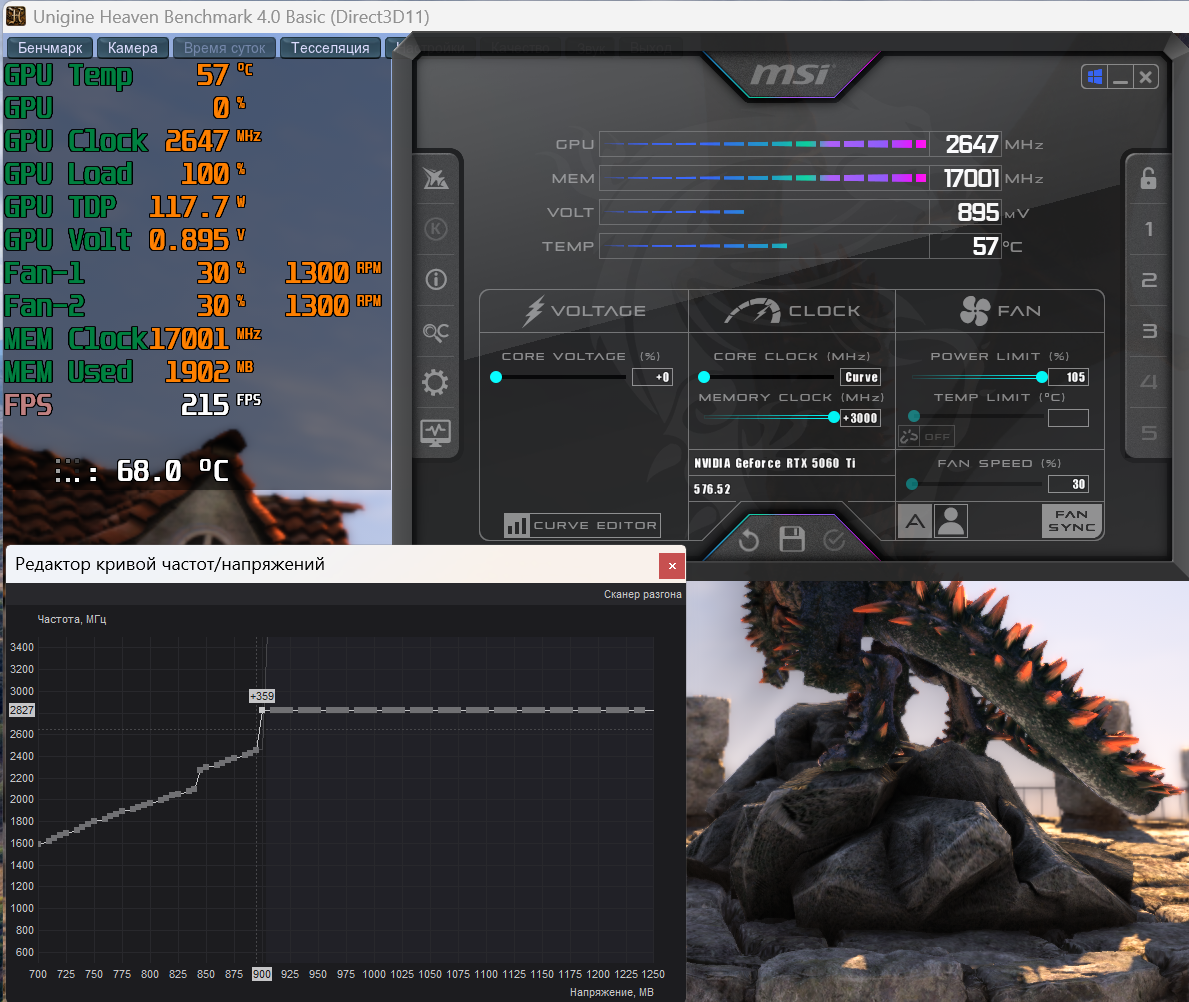Minimize the MSI Afterburner window
This screenshot has width=1189, height=1002.
(1120, 77)
